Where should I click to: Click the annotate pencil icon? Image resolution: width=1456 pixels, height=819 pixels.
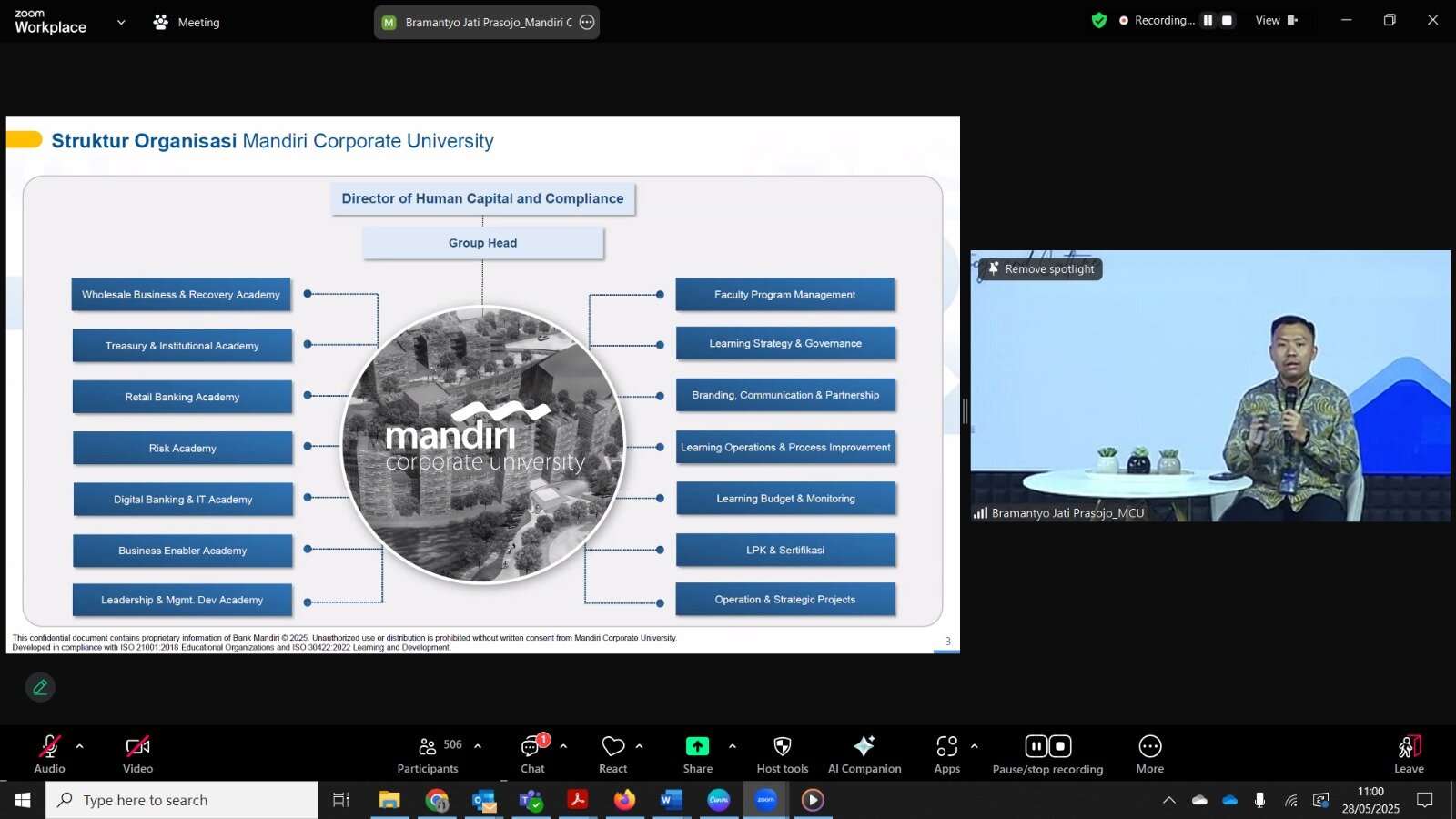click(x=40, y=687)
